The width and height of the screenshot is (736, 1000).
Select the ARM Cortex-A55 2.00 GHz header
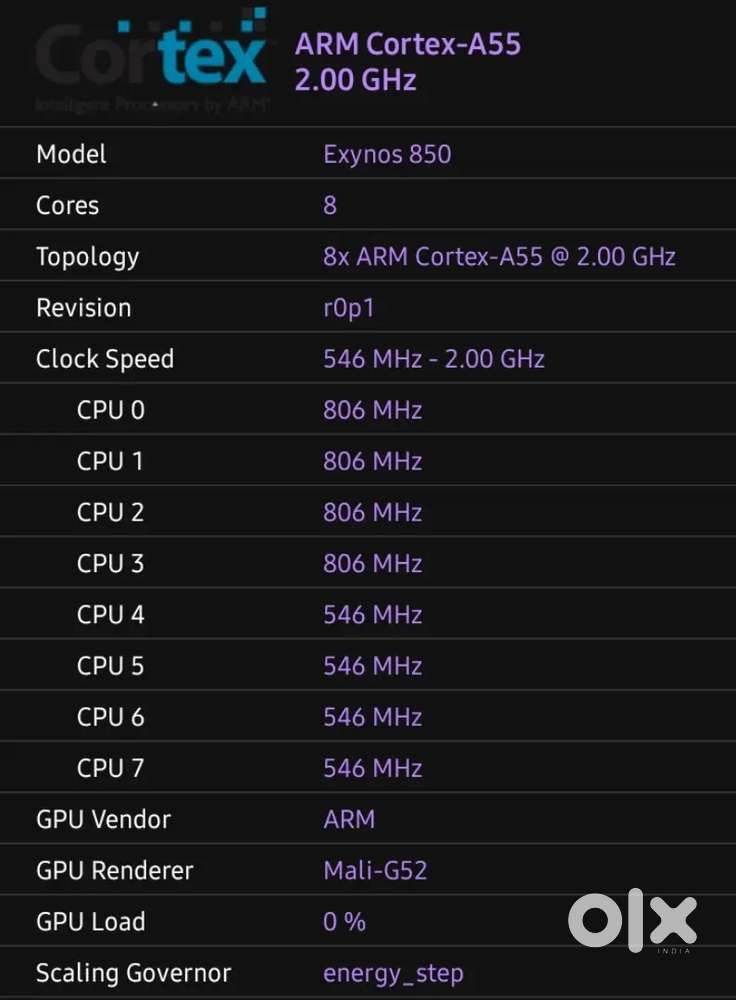pyautogui.click(x=408, y=62)
